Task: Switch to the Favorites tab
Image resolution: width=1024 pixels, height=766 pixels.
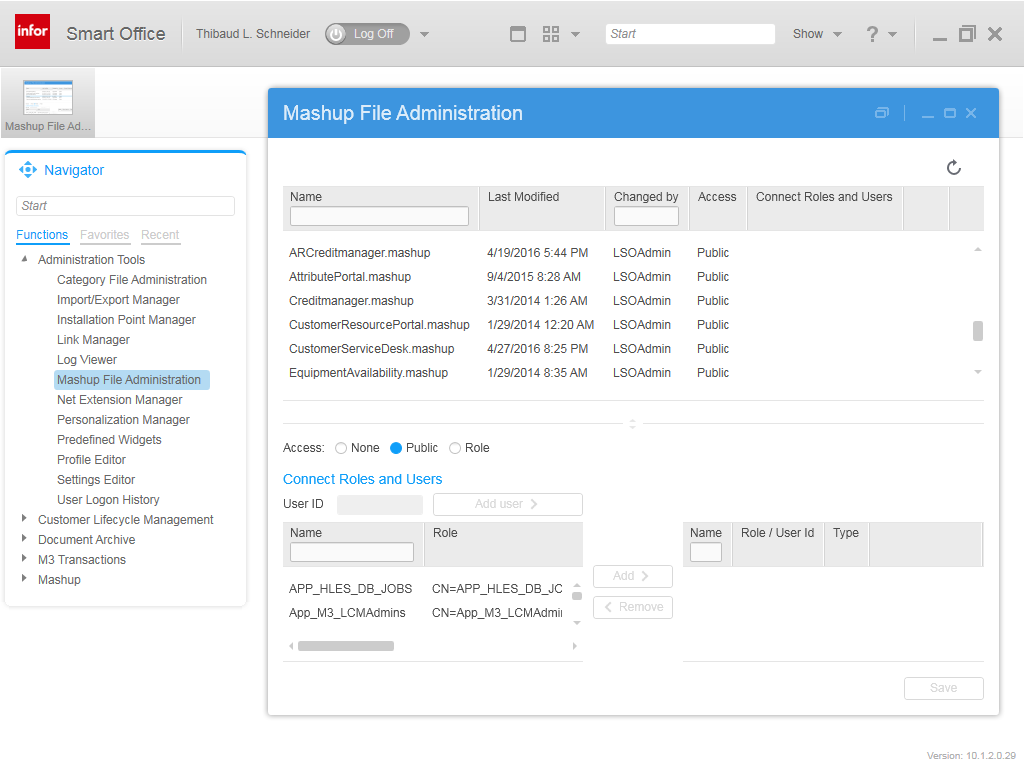Action: 104,235
